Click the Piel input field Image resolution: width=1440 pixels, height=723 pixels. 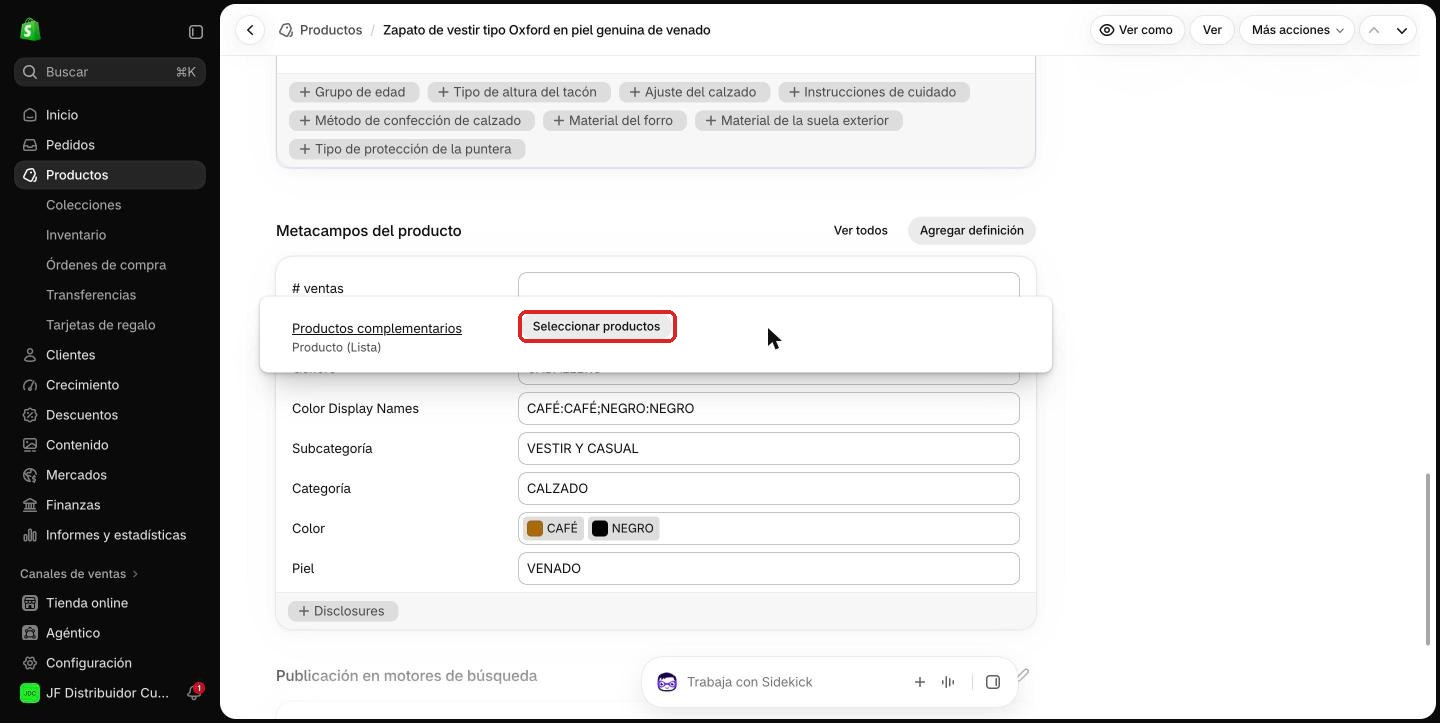pos(769,568)
